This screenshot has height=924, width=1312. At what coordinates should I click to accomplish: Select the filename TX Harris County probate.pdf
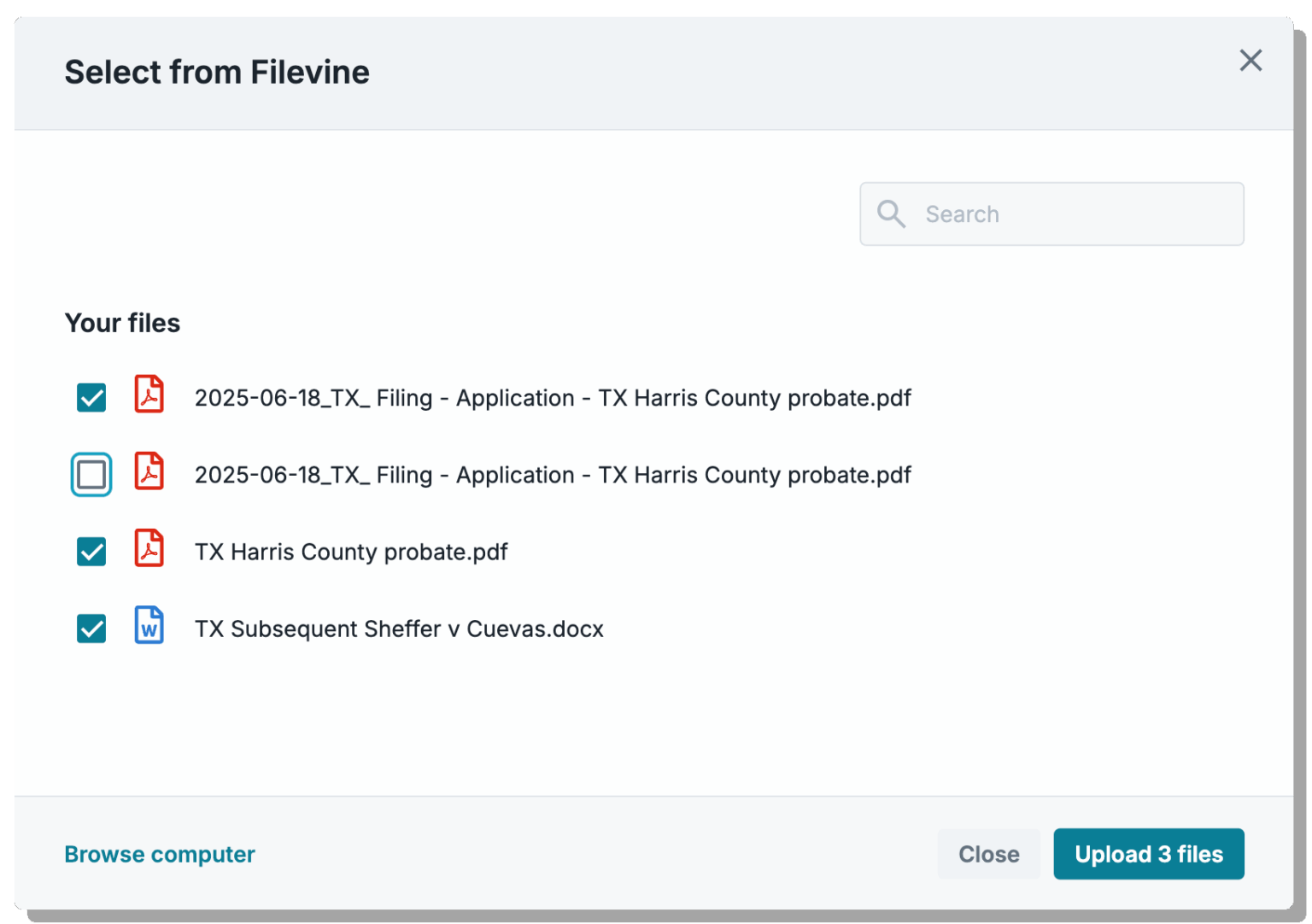coord(350,551)
